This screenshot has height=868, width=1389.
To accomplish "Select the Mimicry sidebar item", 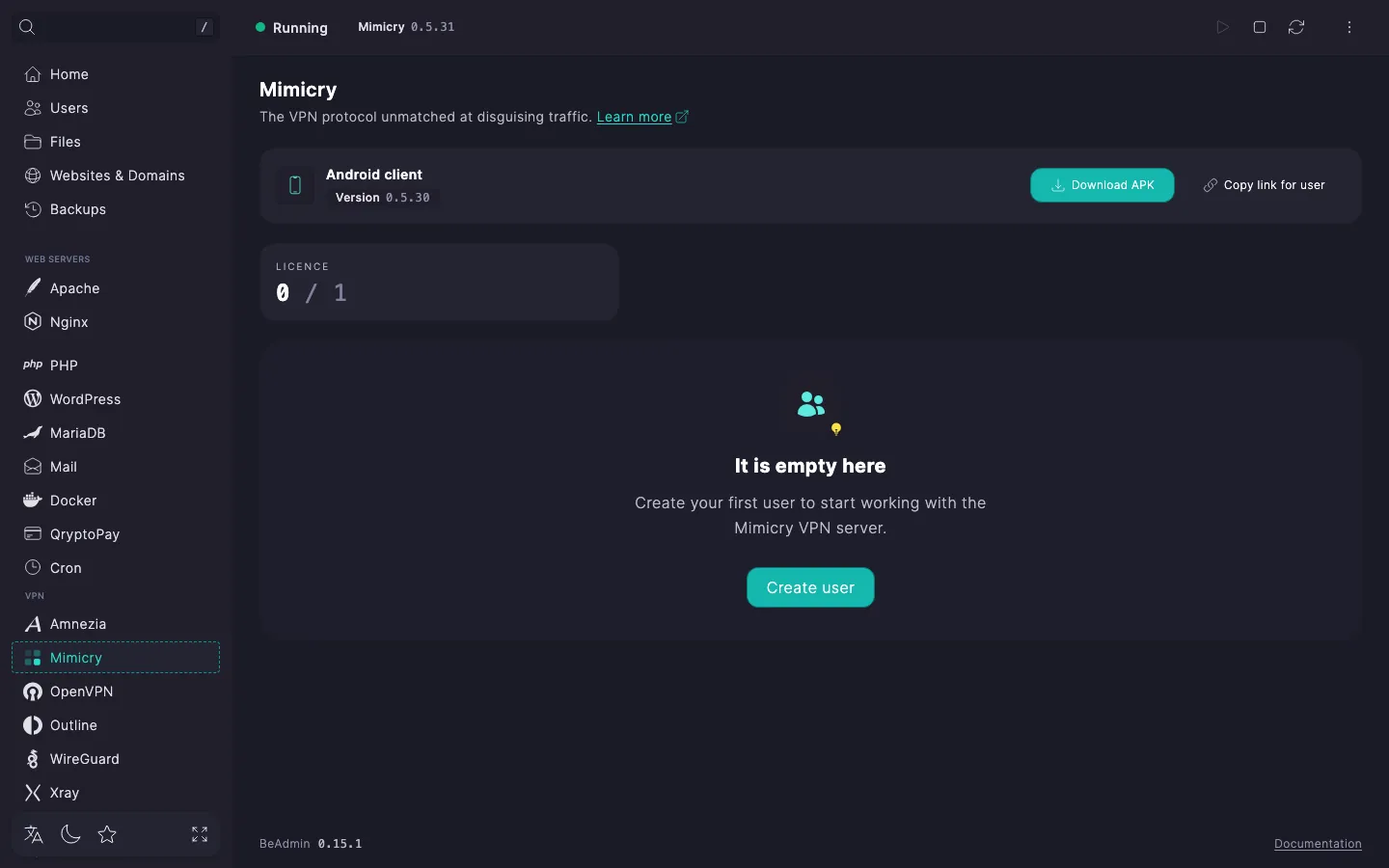I will click(x=116, y=658).
